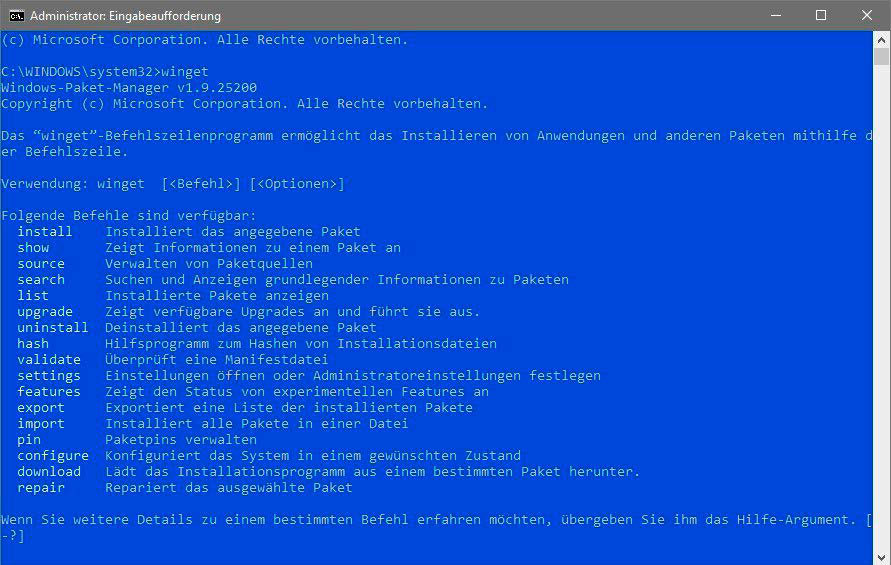
Task: Click the 'install' command in the list
Action: [45, 231]
